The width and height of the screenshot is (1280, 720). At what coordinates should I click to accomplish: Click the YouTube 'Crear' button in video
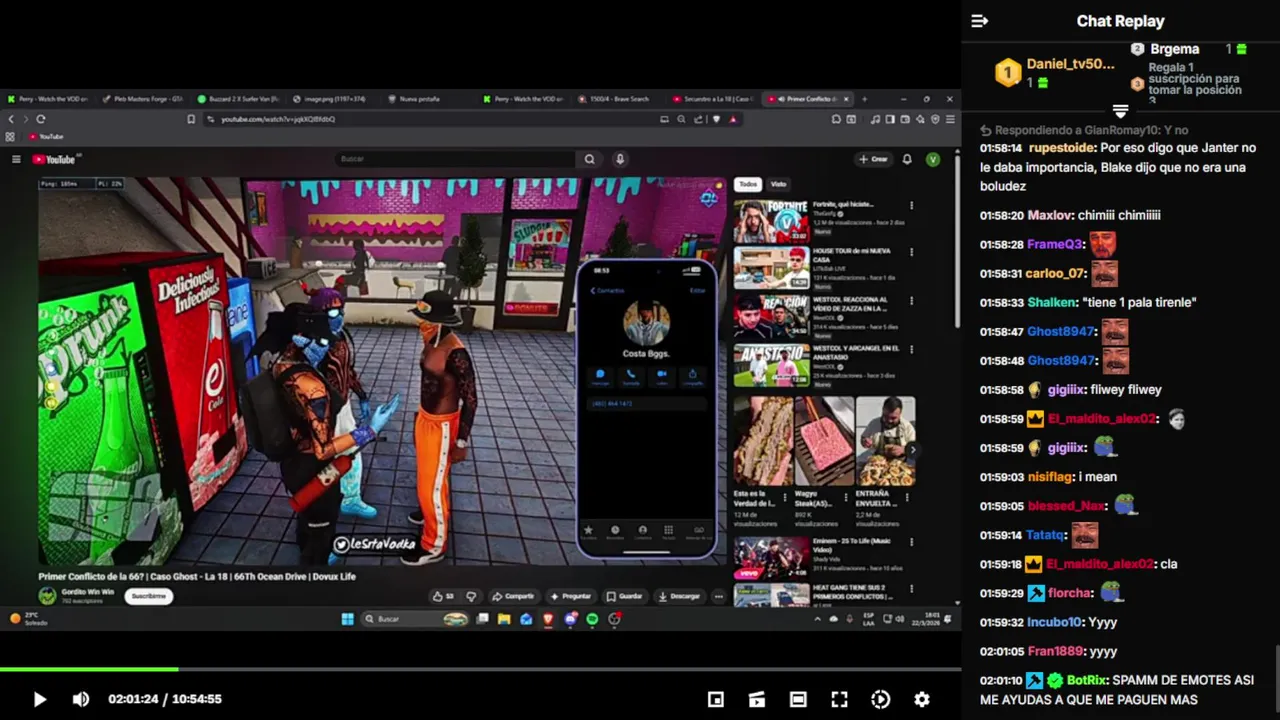[x=873, y=159]
